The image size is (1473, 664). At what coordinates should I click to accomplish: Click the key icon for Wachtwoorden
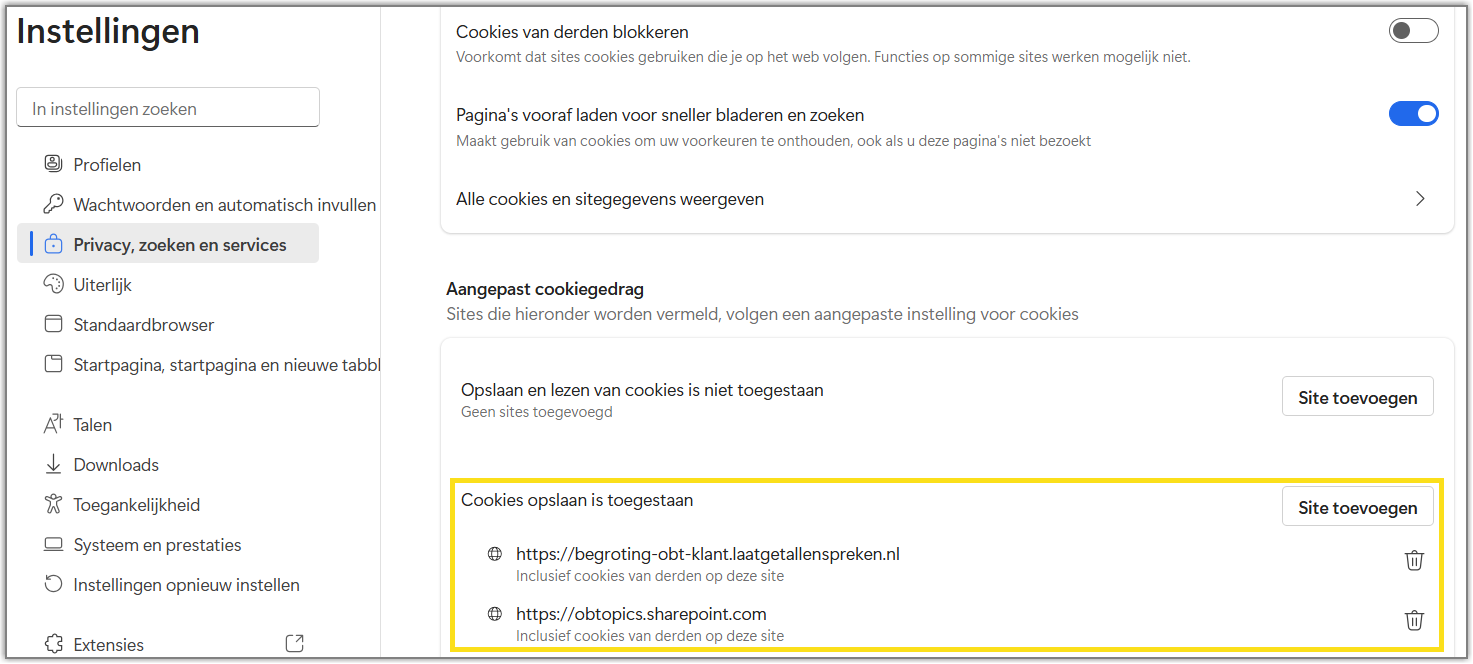pyautogui.click(x=53, y=204)
